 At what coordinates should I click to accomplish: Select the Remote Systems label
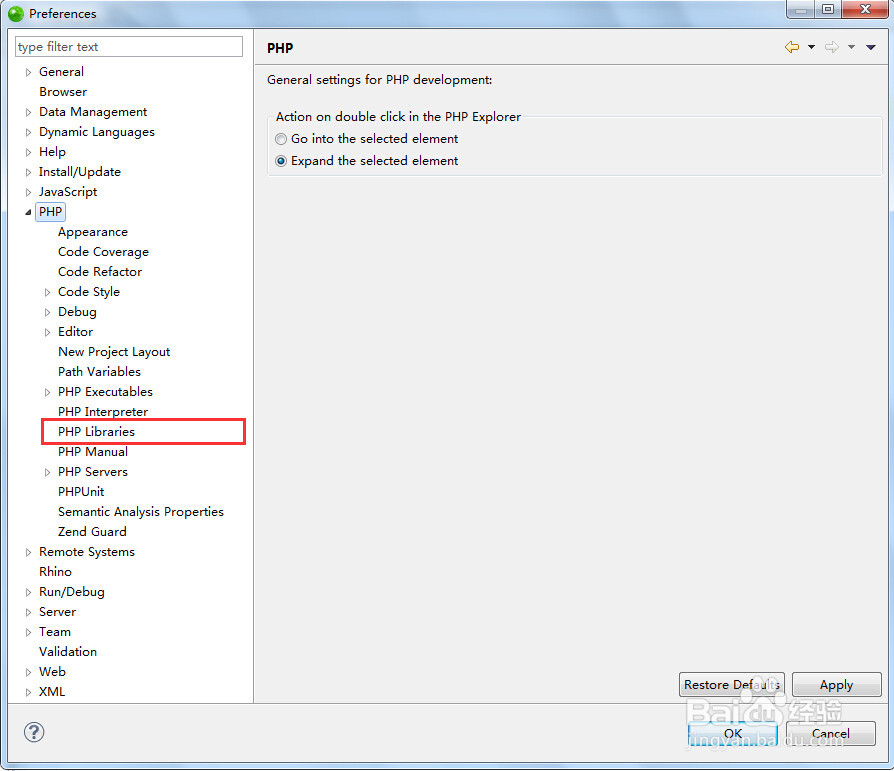tap(87, 551)
